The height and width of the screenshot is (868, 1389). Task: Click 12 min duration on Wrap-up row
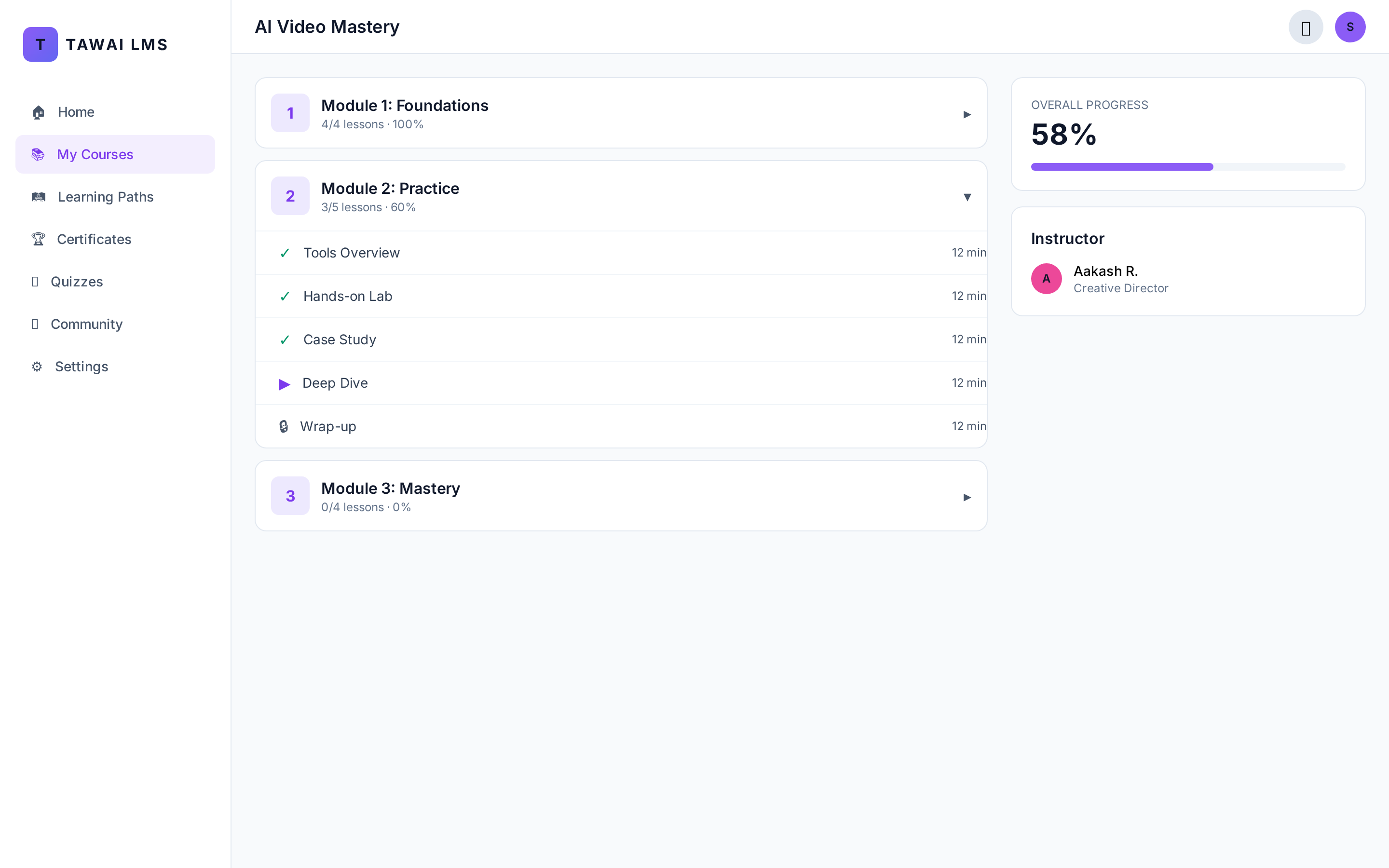click(969, 427)
